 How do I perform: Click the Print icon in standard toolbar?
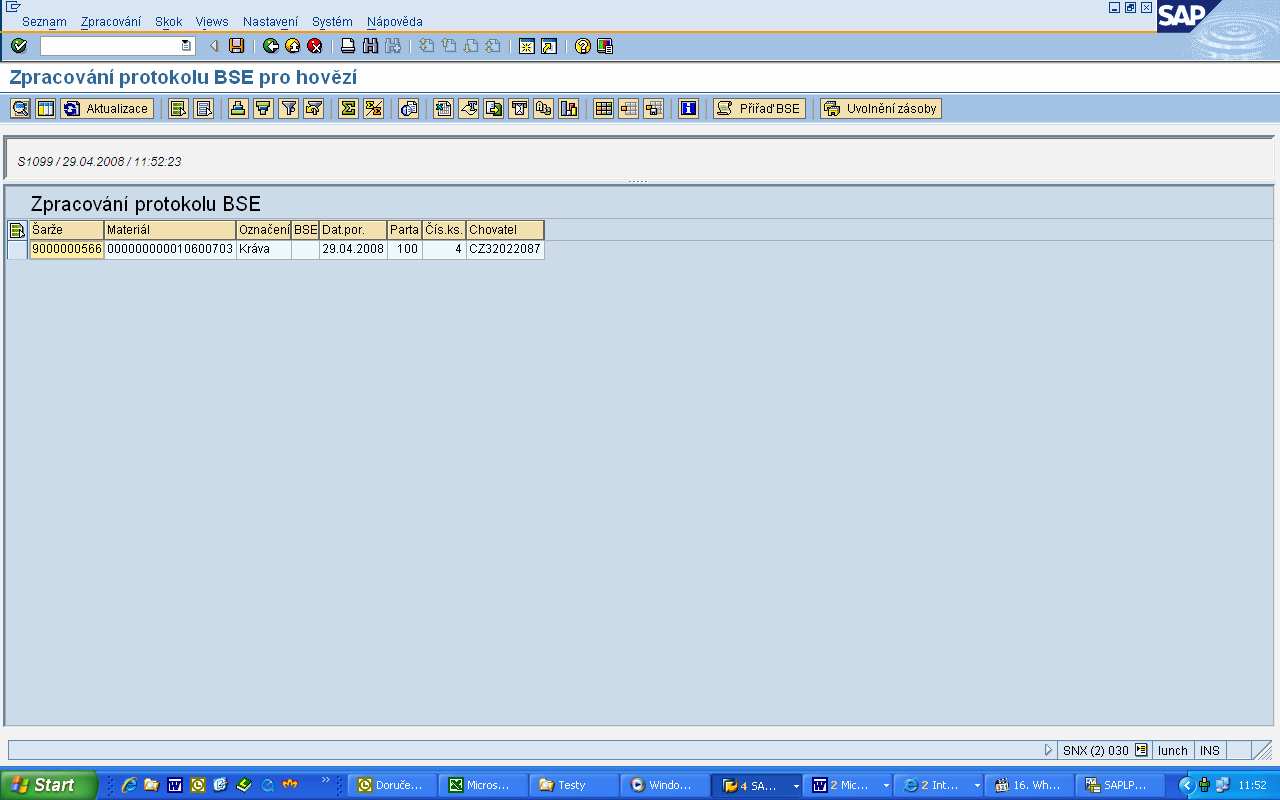pyautogui.click(x=348, y=46)
